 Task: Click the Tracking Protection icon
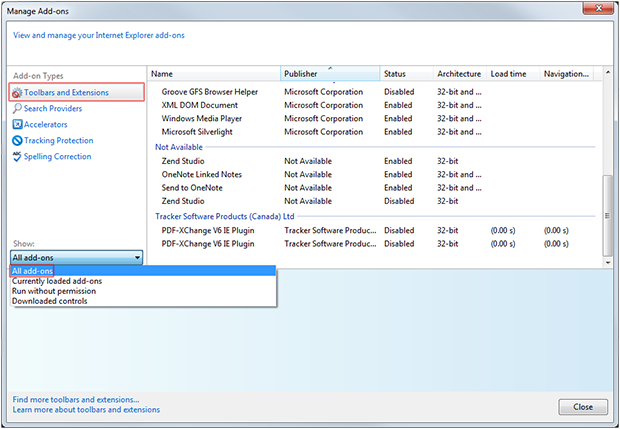[17, 141]
